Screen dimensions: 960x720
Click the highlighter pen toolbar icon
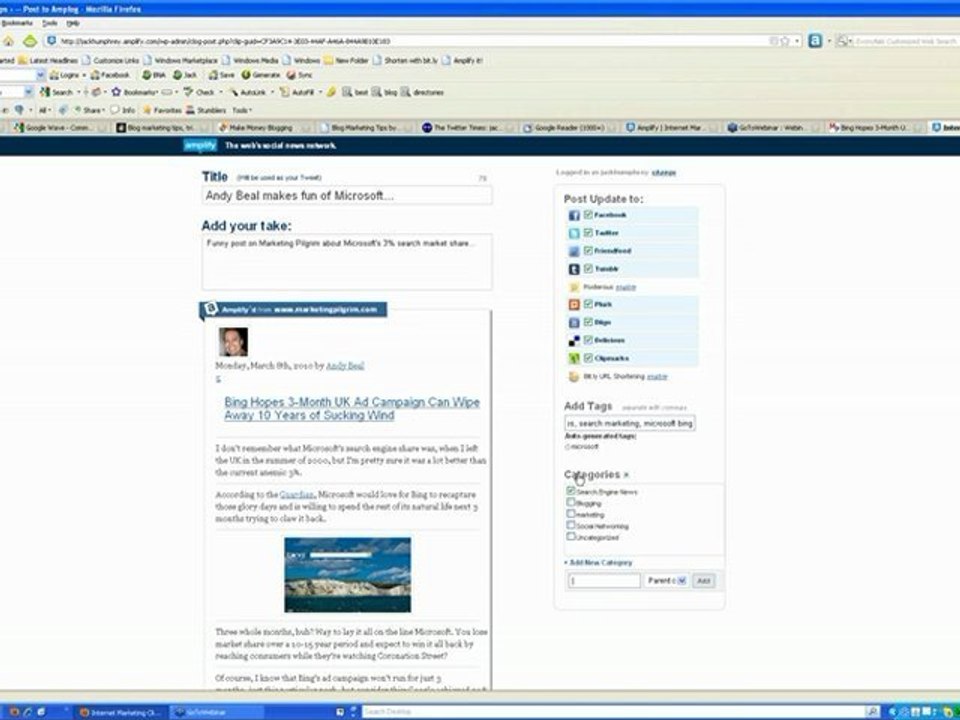click(x=331, y=92)
